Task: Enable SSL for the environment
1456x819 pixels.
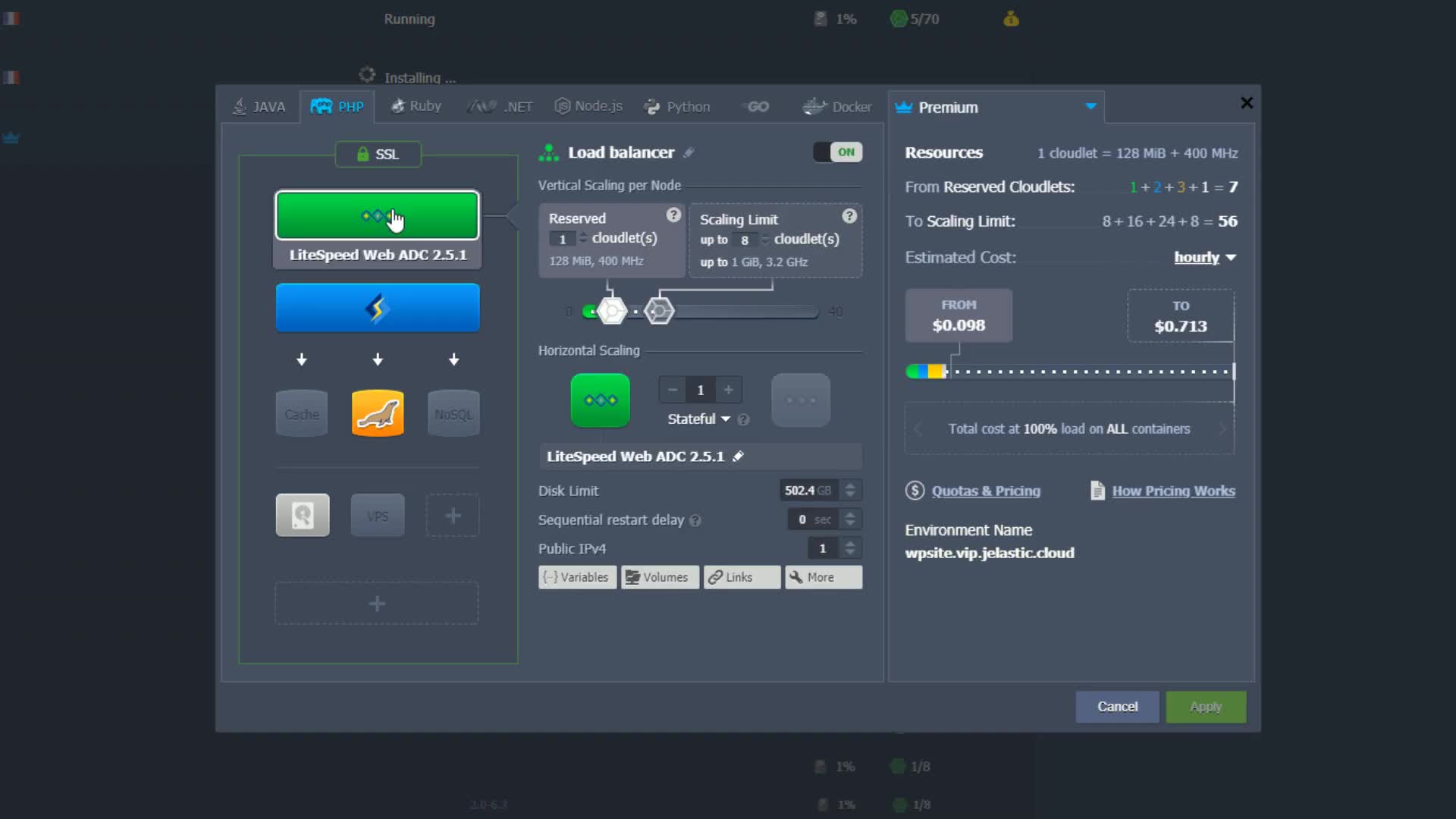Action: pyautogui.click(x=377, y=154)
